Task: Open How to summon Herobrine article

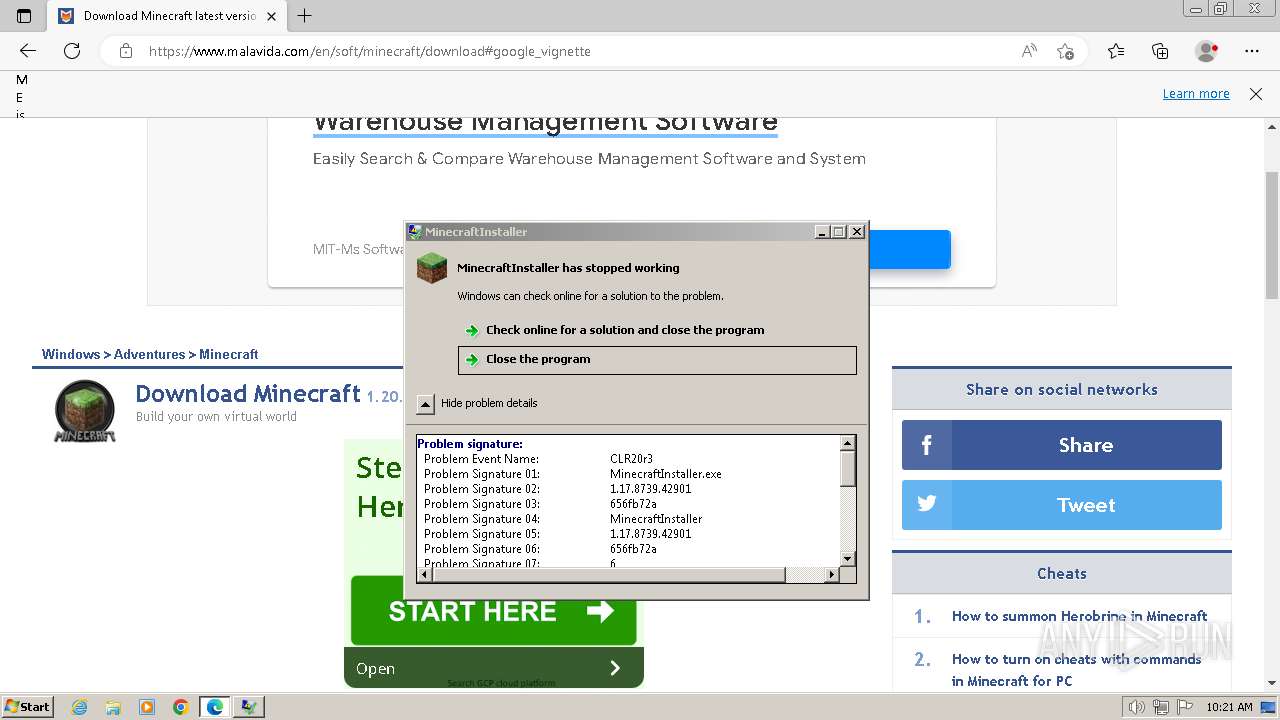Action: click(x=1079, y=616)
